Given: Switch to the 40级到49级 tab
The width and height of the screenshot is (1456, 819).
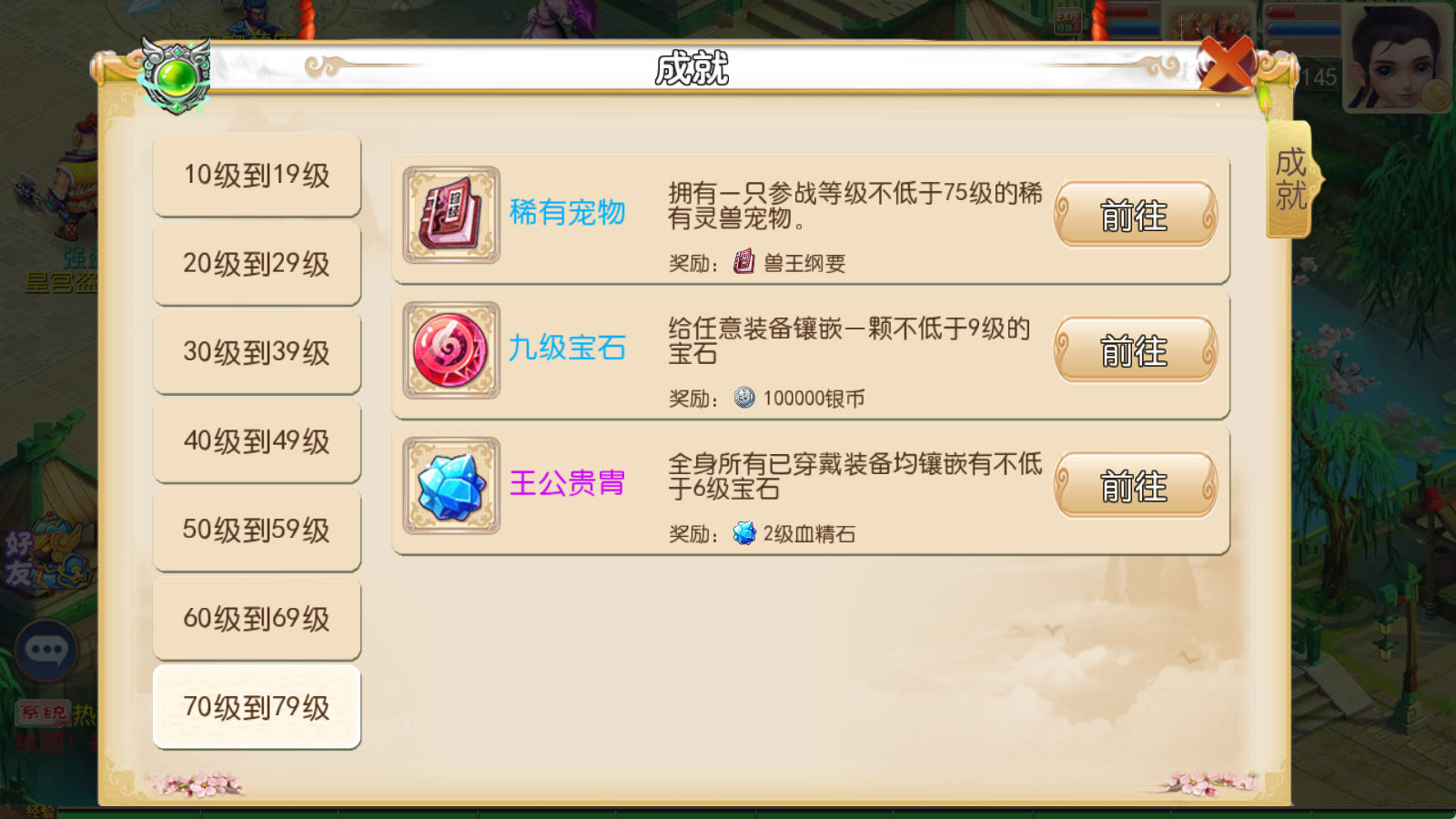Looking at the screenshot, I should coord(257,441).
